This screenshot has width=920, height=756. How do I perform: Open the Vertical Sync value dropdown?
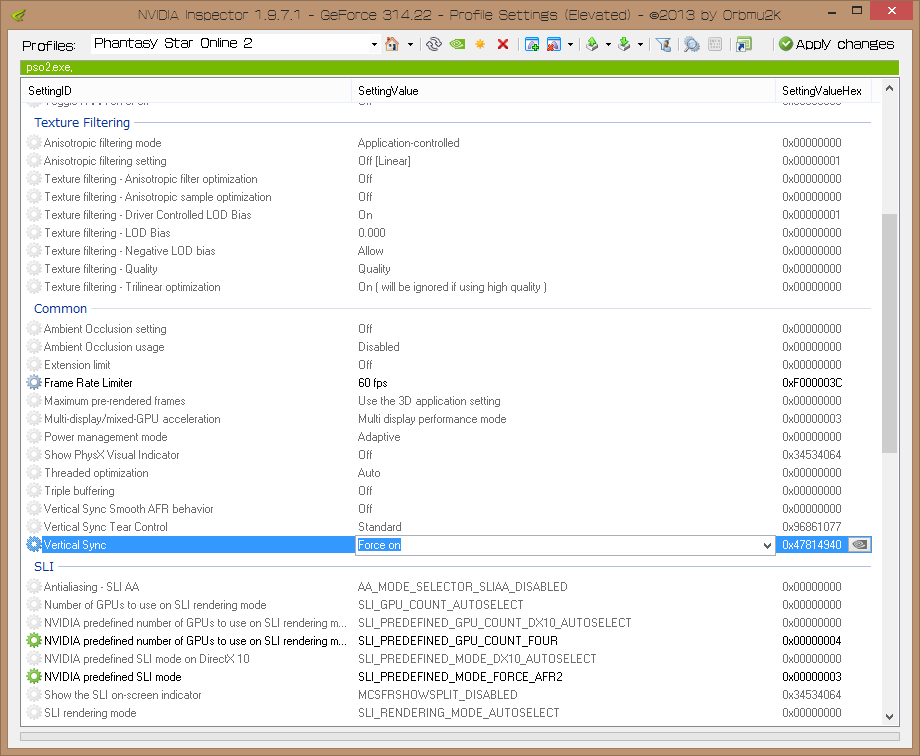point(767,545)
